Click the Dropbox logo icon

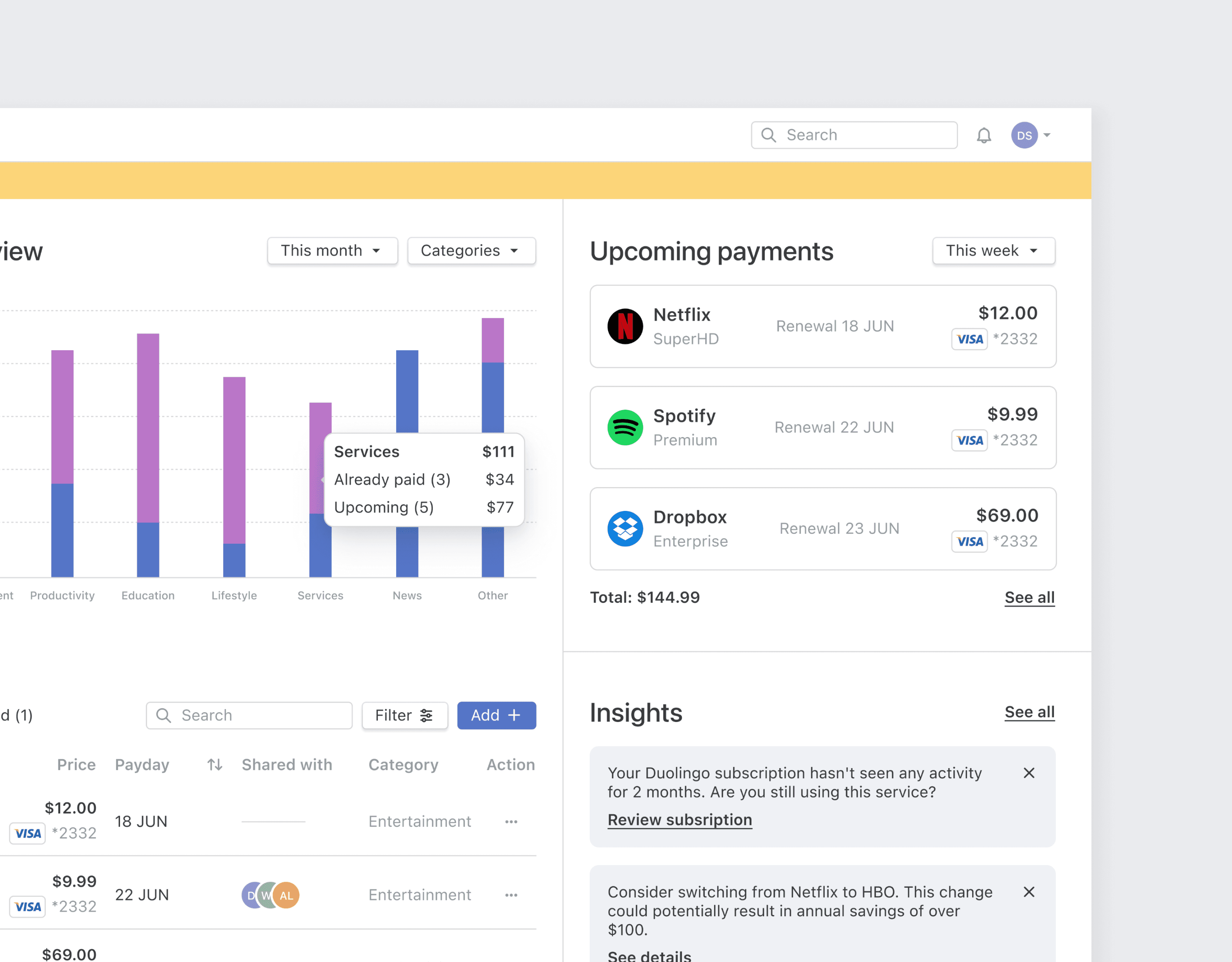(624, 528)
